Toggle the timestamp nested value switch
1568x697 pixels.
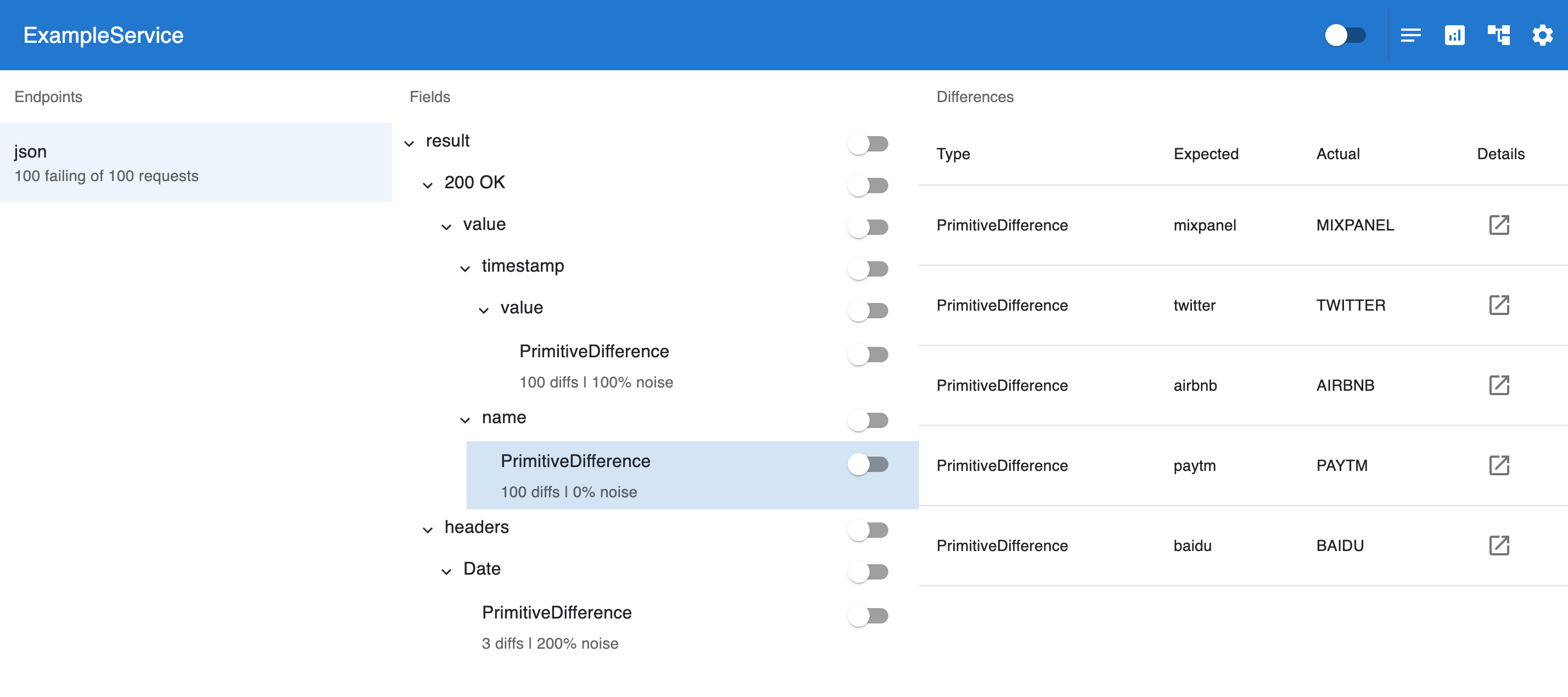pos(868,311)
